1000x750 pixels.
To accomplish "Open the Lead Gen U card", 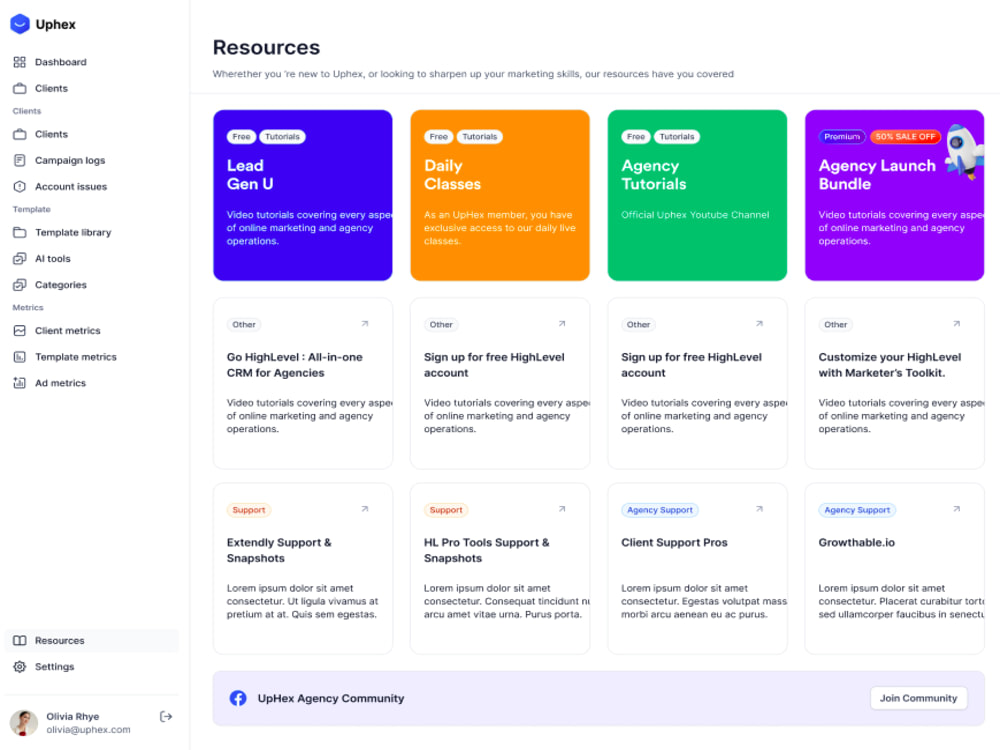I will 303,195.
